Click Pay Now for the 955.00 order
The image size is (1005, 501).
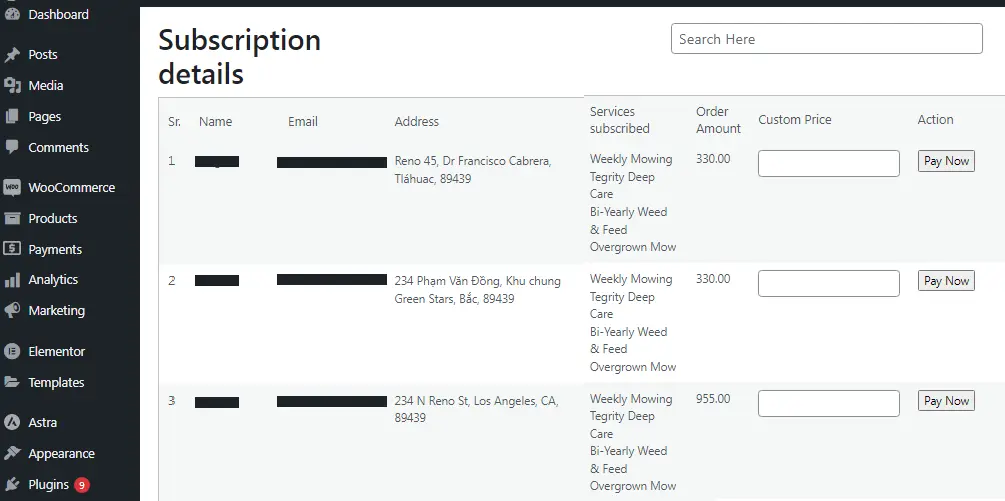(x=946, y=401)
